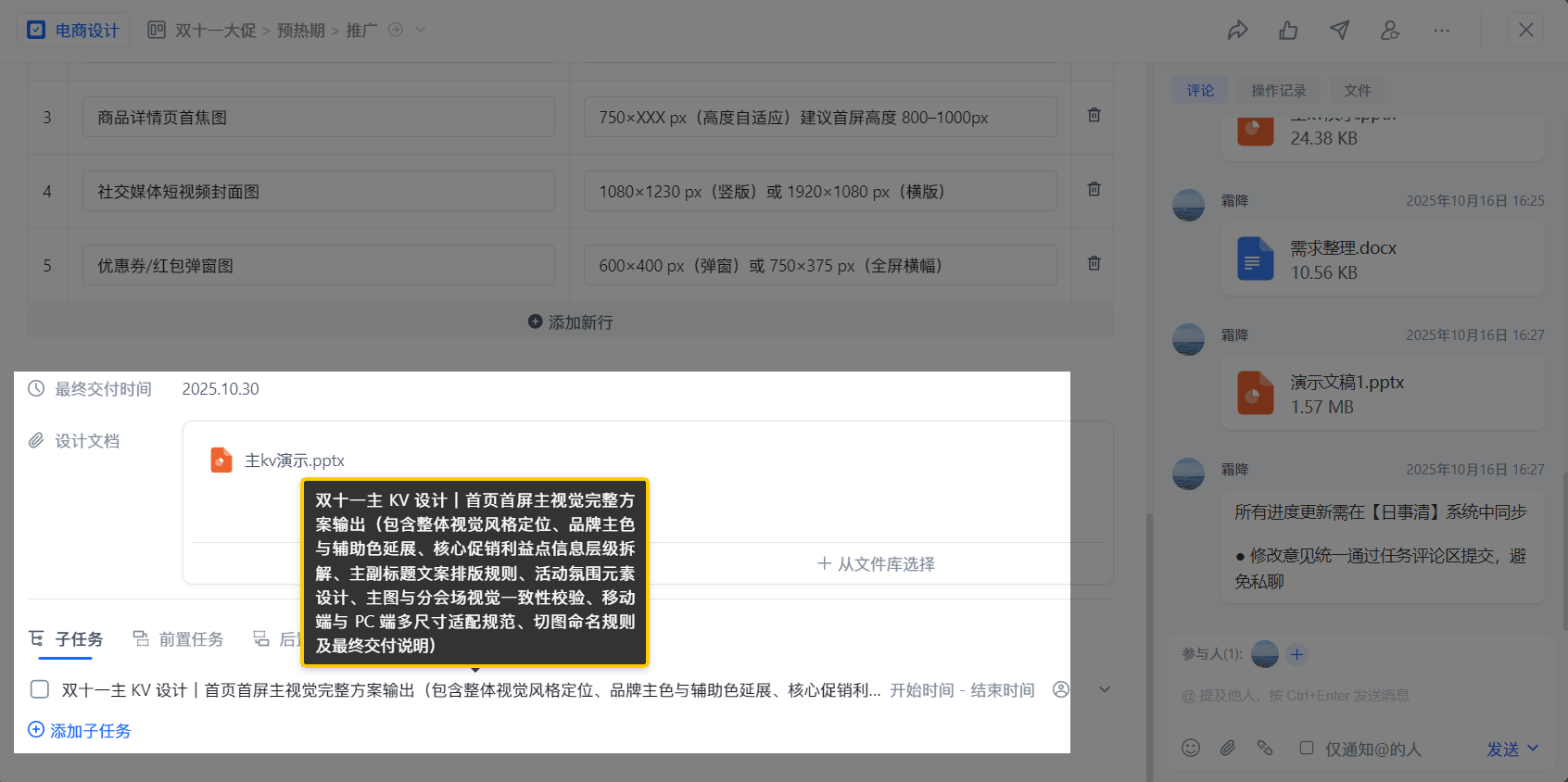
Task: Open the emoji picker in comment box
Action: pyautogui.click(x=1191, y=748)
